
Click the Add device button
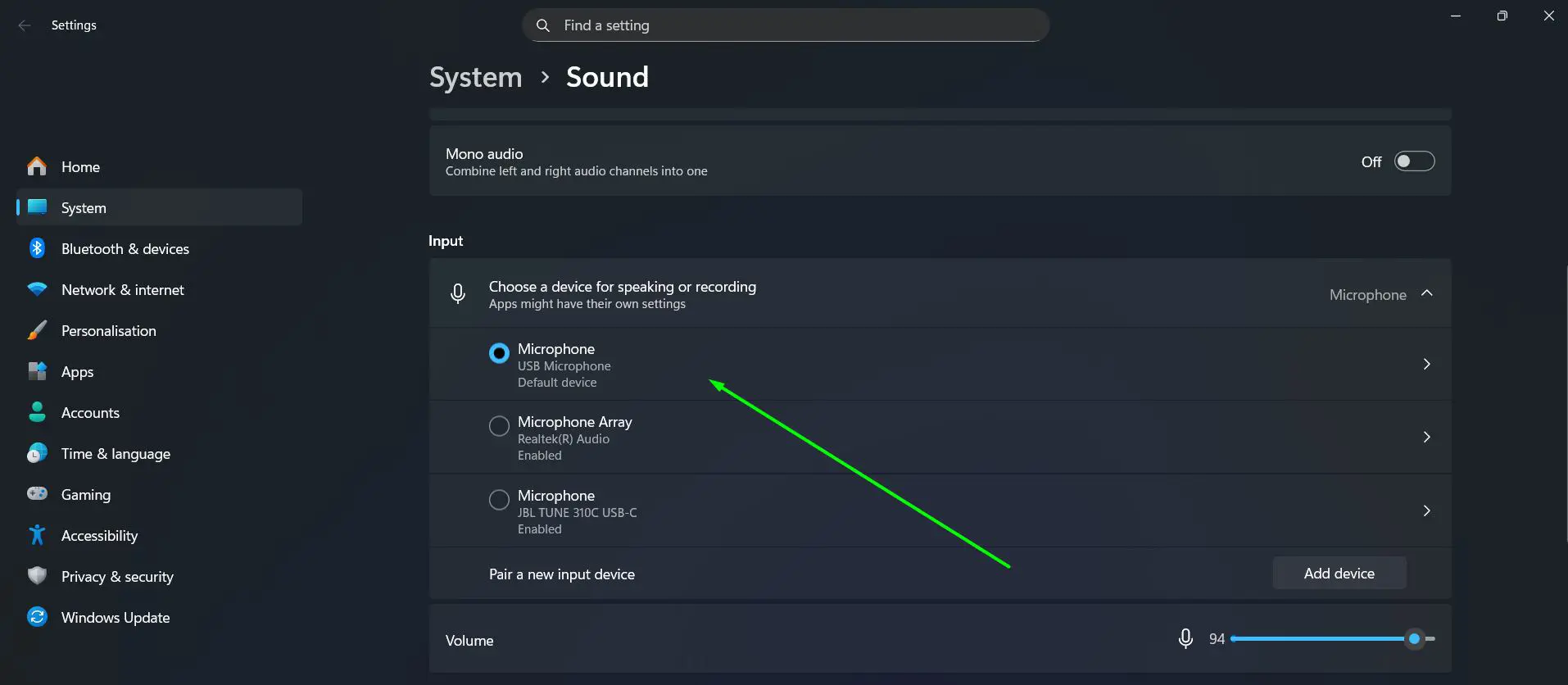pyautogui.click(x=1339, y=573)
